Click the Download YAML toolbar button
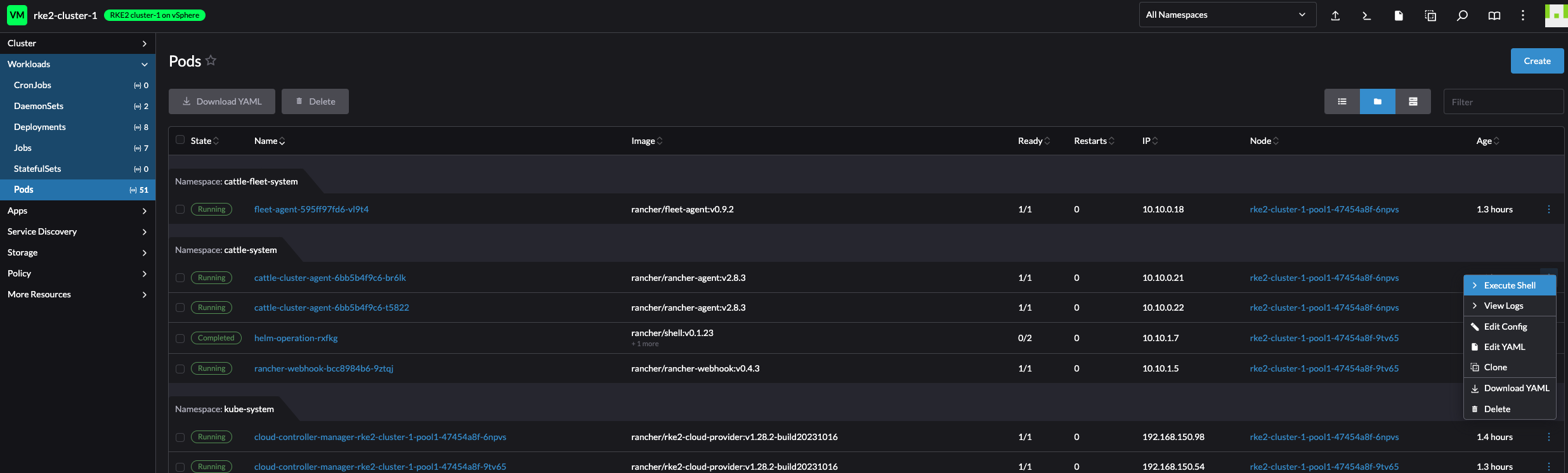The height and width of the screenshot is (473, 1568). 222,101
